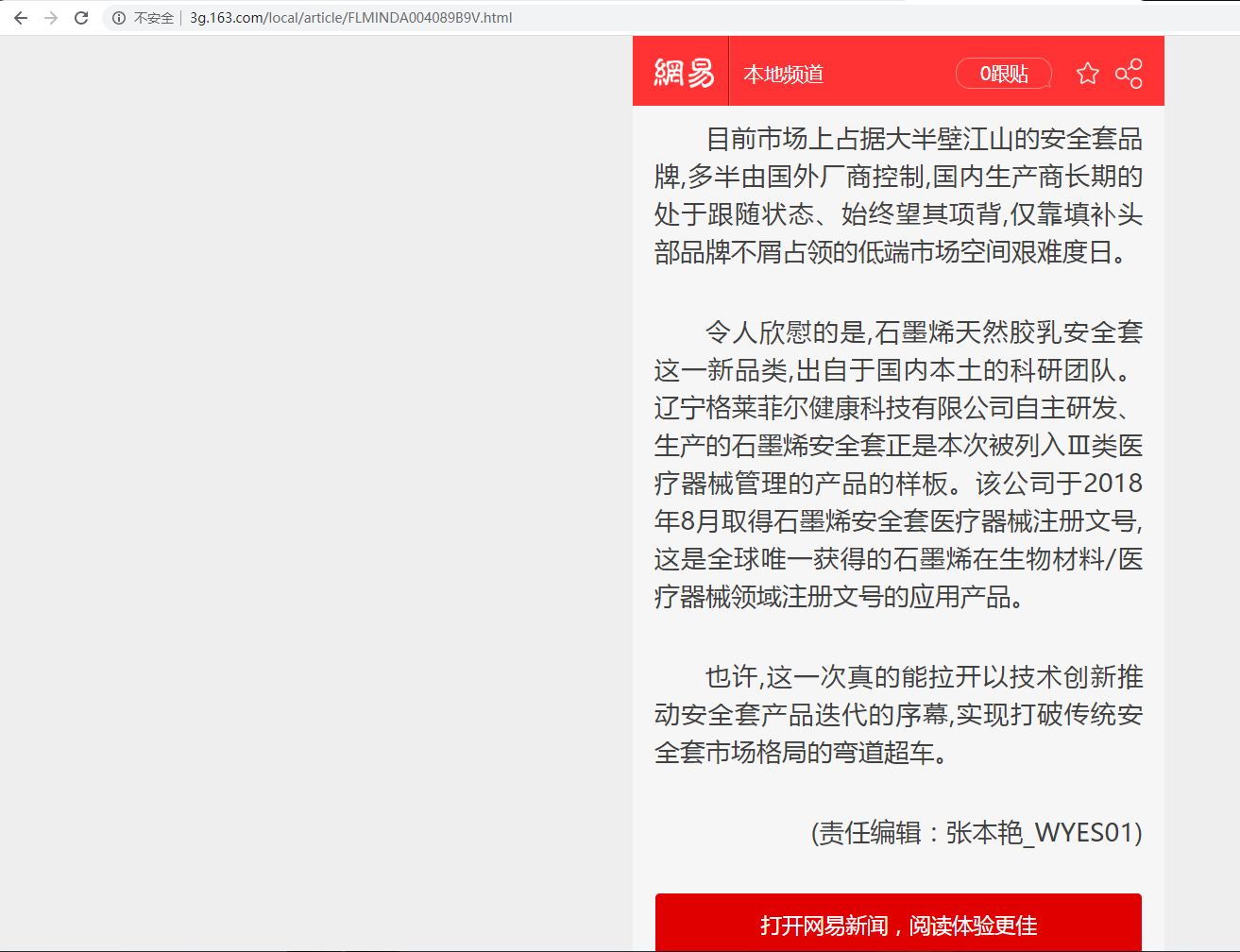Reload the current page
The image size is (1240, 952).
(x=81, y=18)
